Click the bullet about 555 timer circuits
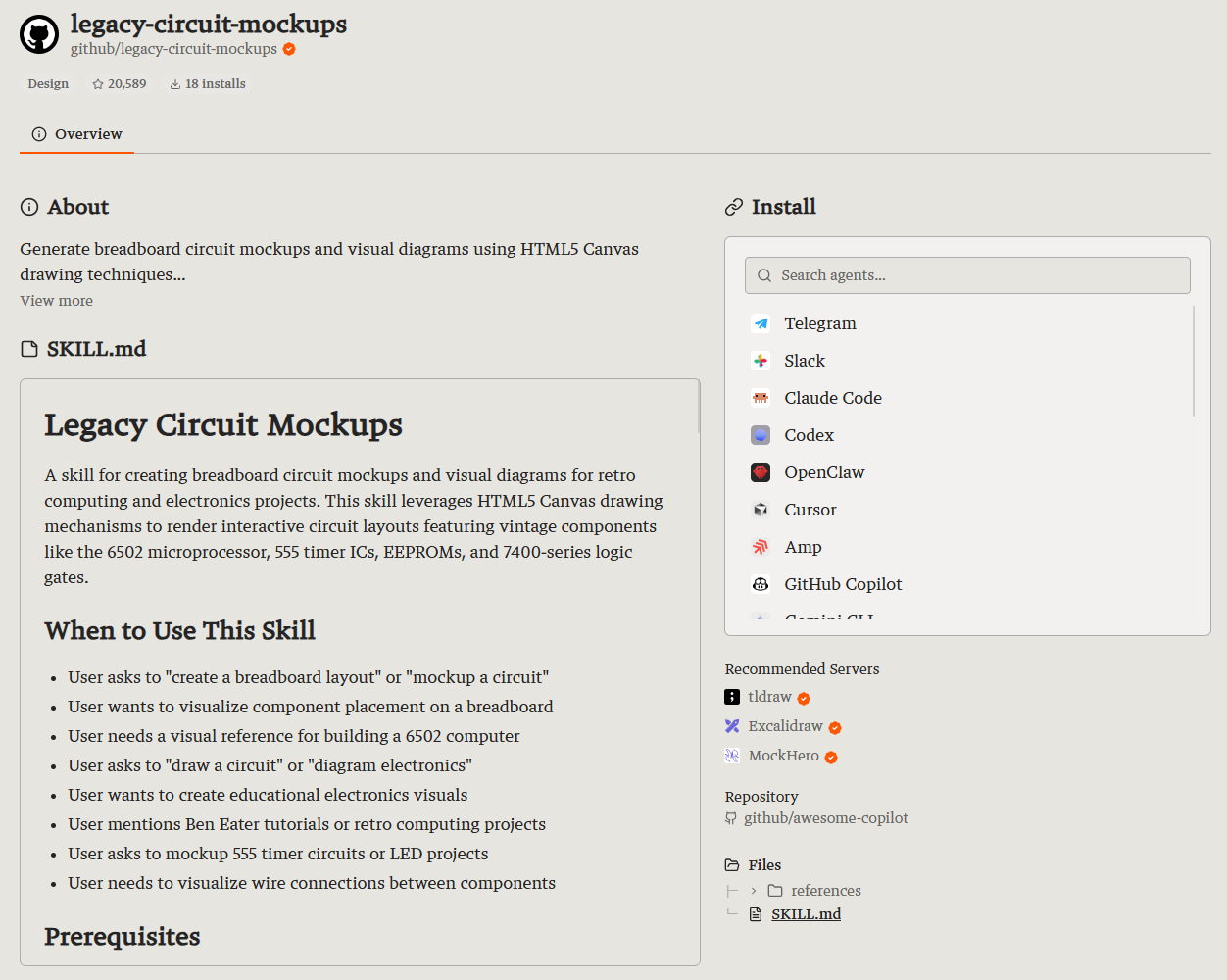 (278, 854)
